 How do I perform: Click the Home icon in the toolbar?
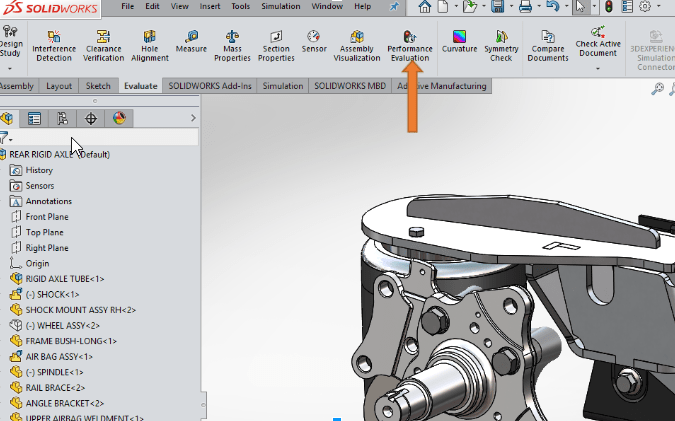[424, 6]
